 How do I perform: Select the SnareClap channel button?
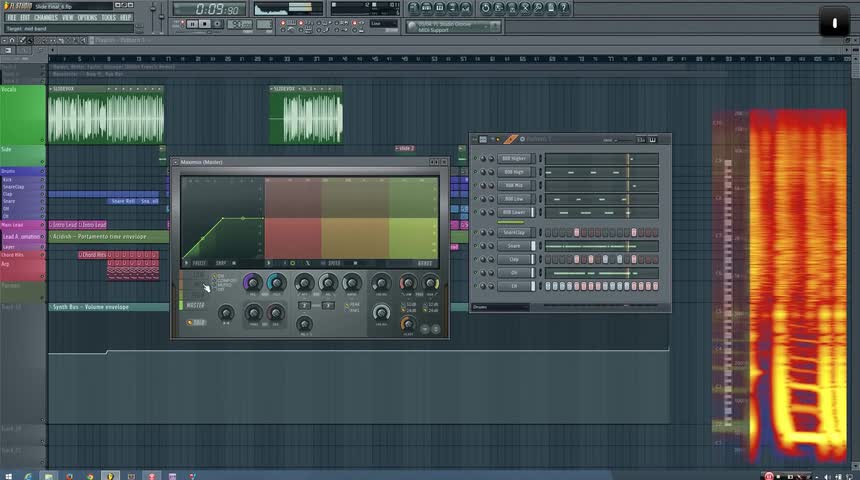515,233
